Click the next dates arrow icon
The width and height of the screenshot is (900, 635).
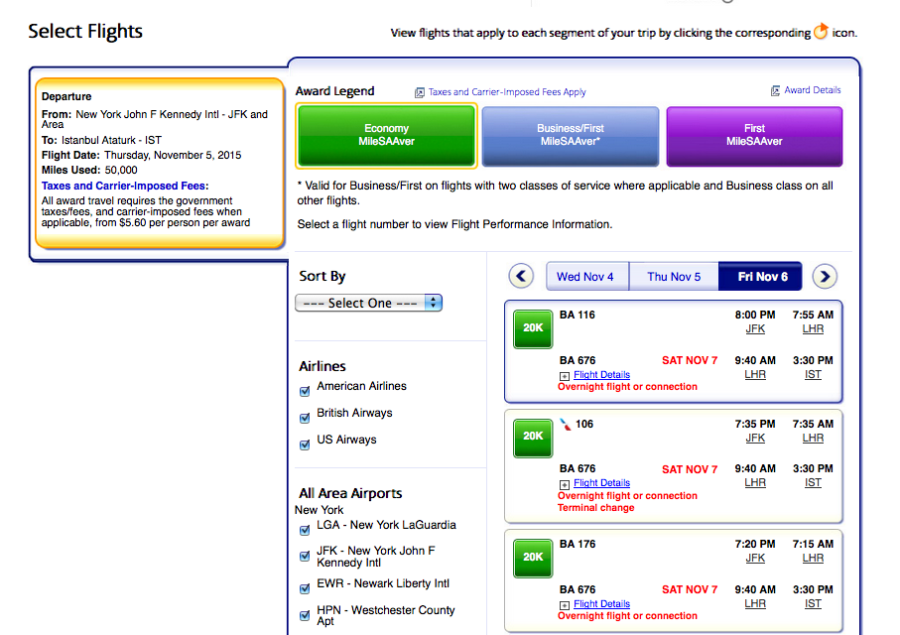click(x=824, y=277)
